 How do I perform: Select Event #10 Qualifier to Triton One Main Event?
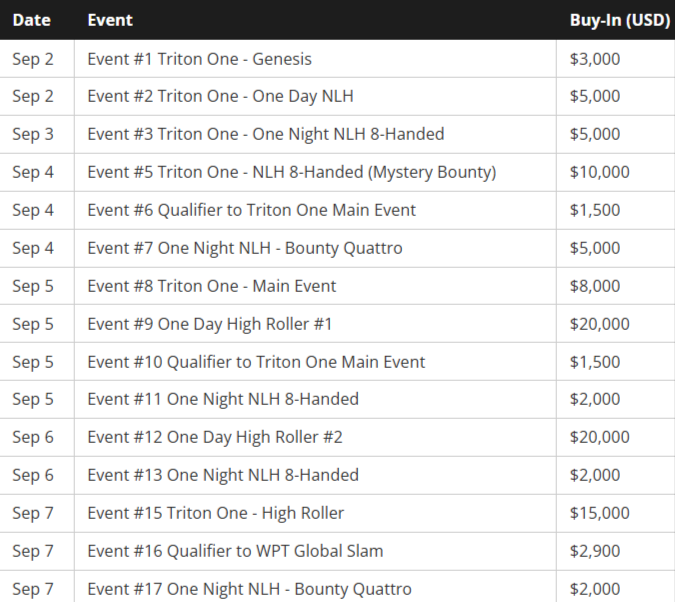click(x=256, y=363)
